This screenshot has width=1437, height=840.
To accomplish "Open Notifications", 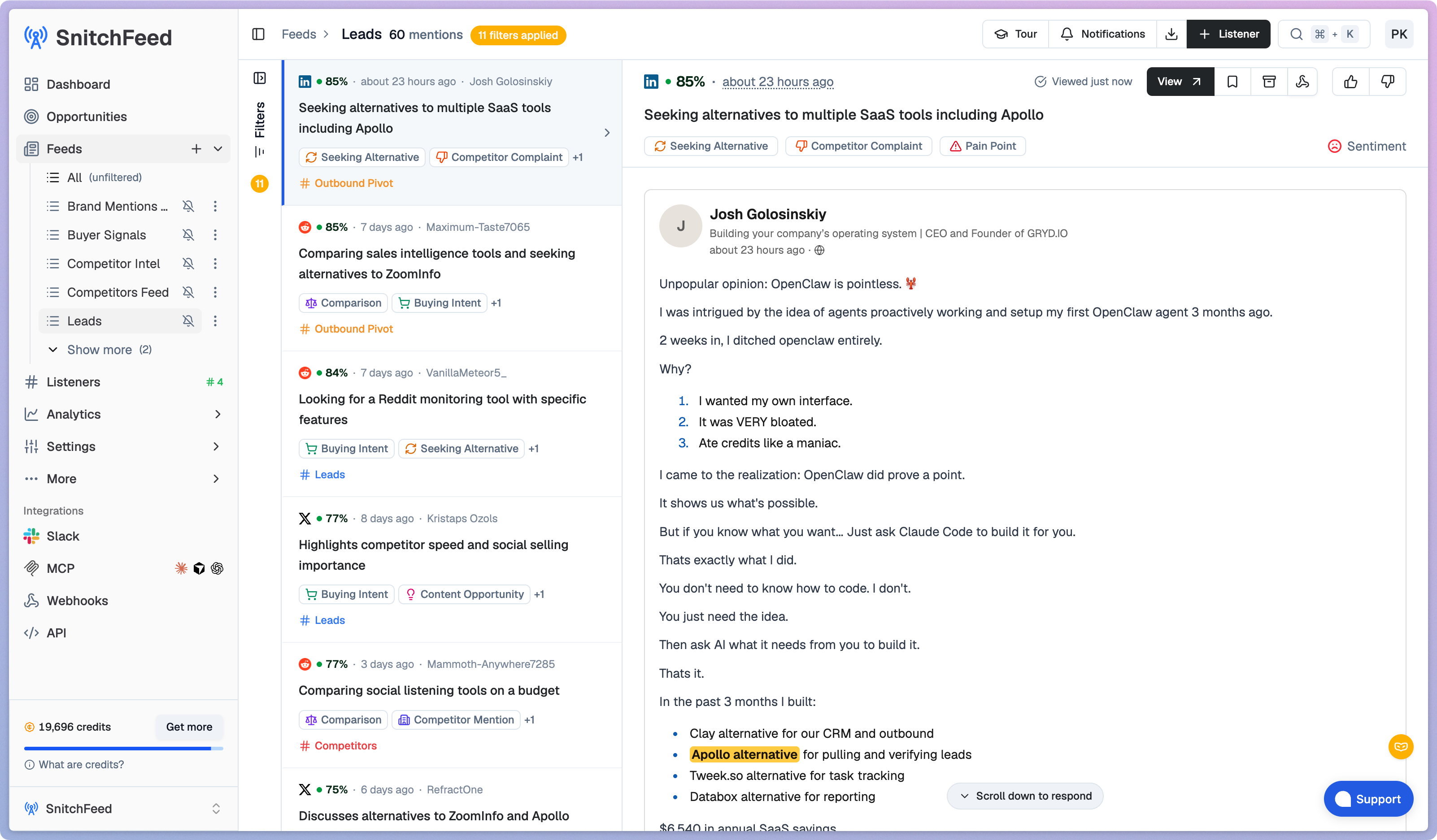I will (x=1103, y=34).
